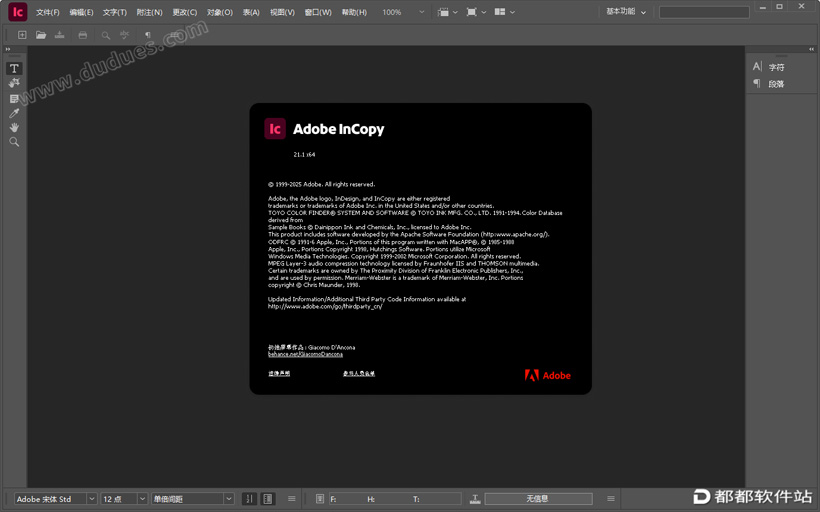Click the text fit progress icon
This screenshot has width=820, height=512.
[475, 499]
